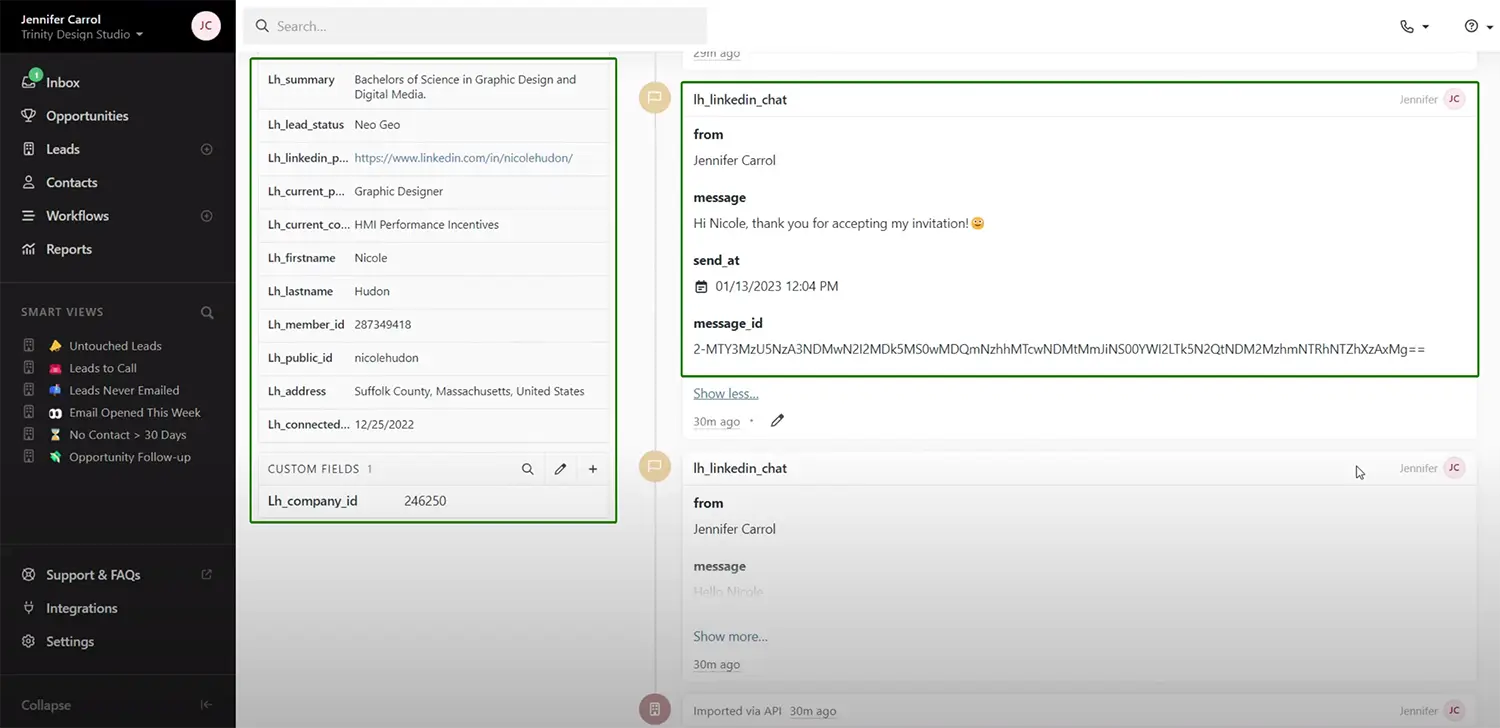Viewport: 1500px width, 728px height.
Task: Click the building icon next to Imported via API
Action: tap(655, 710)
